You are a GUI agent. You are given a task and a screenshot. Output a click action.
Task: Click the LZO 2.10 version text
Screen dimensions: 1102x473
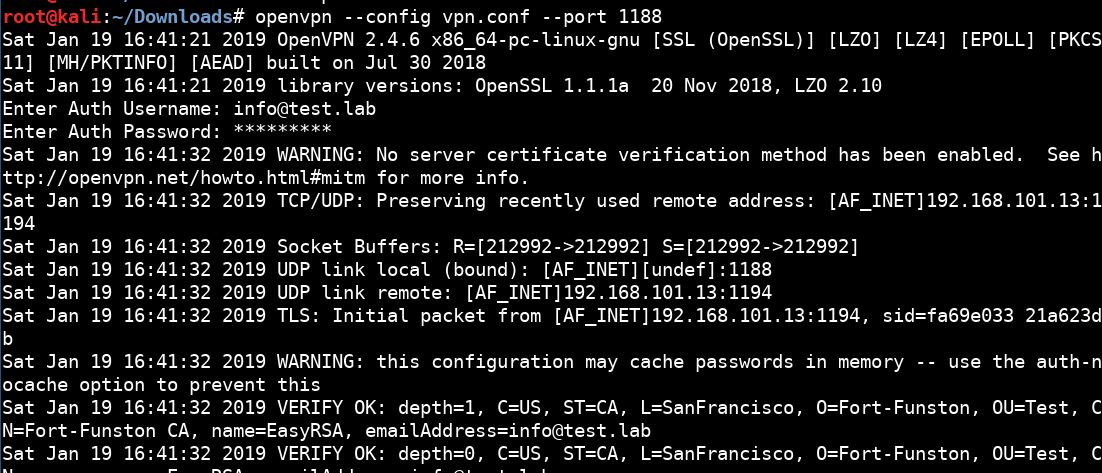(840, 86)
